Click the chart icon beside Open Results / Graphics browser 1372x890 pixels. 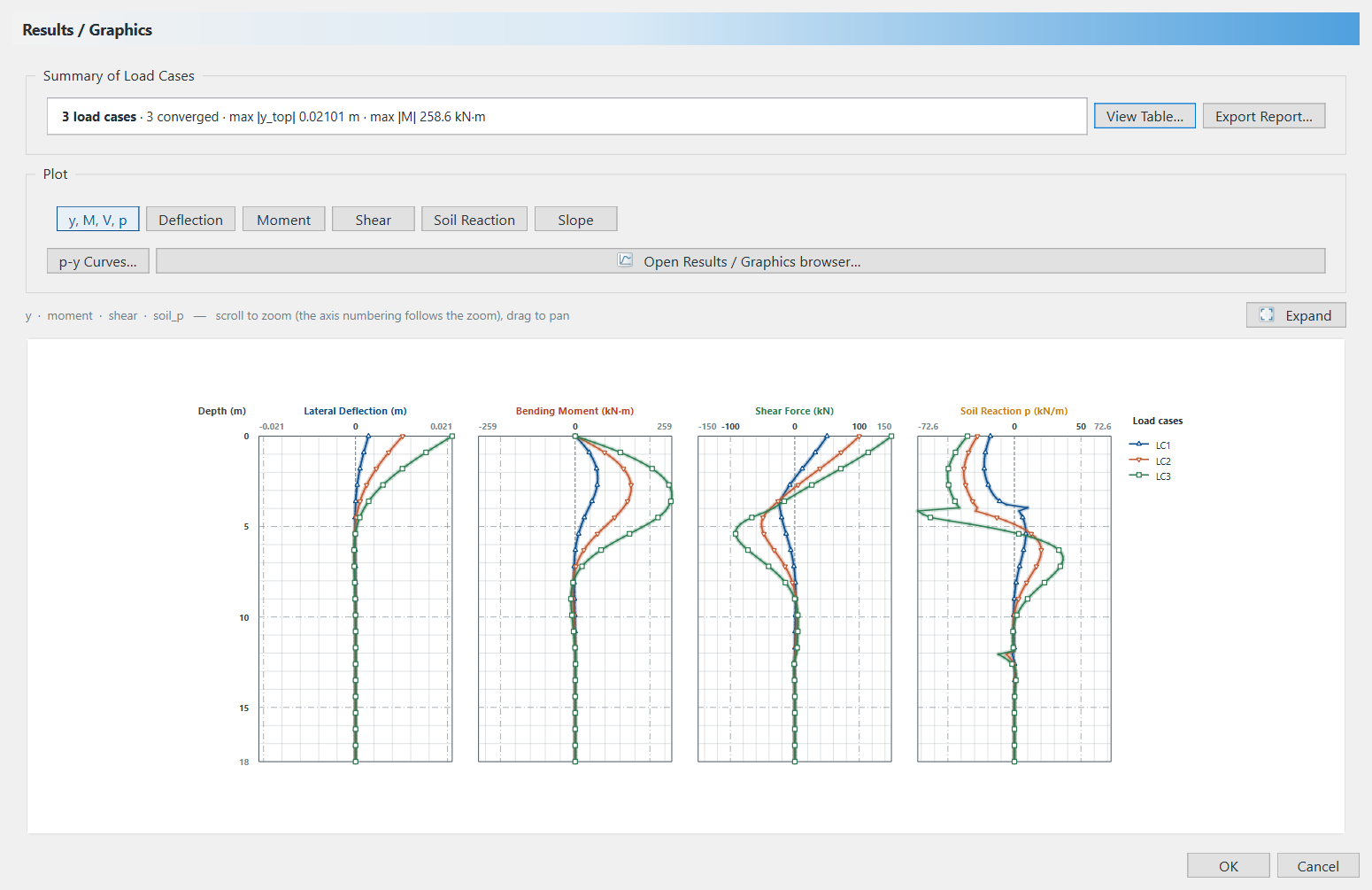tap(625, 260)
